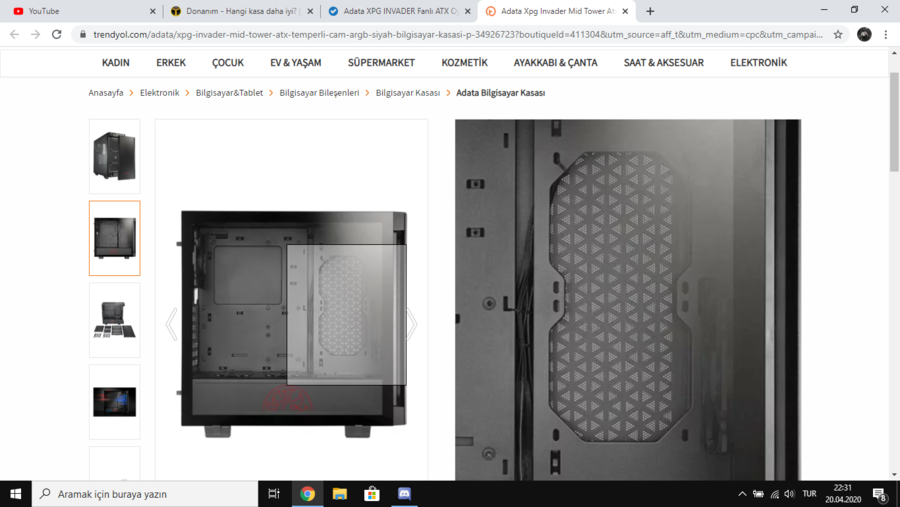The height and width of the screenshot is (507, 900).
Task: Open Microsoft Store from taskbar
Action: 372,494
